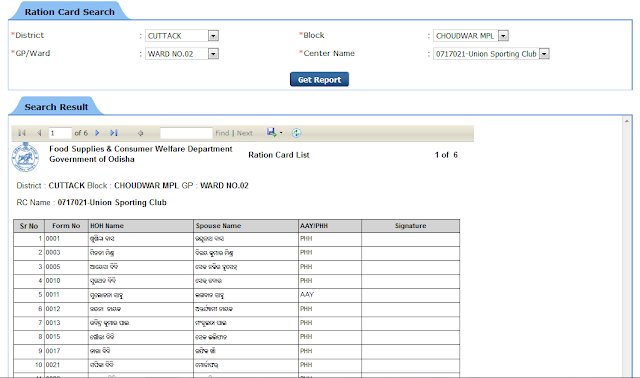
Task: Click the Form No column header
Action: [66, 226]
